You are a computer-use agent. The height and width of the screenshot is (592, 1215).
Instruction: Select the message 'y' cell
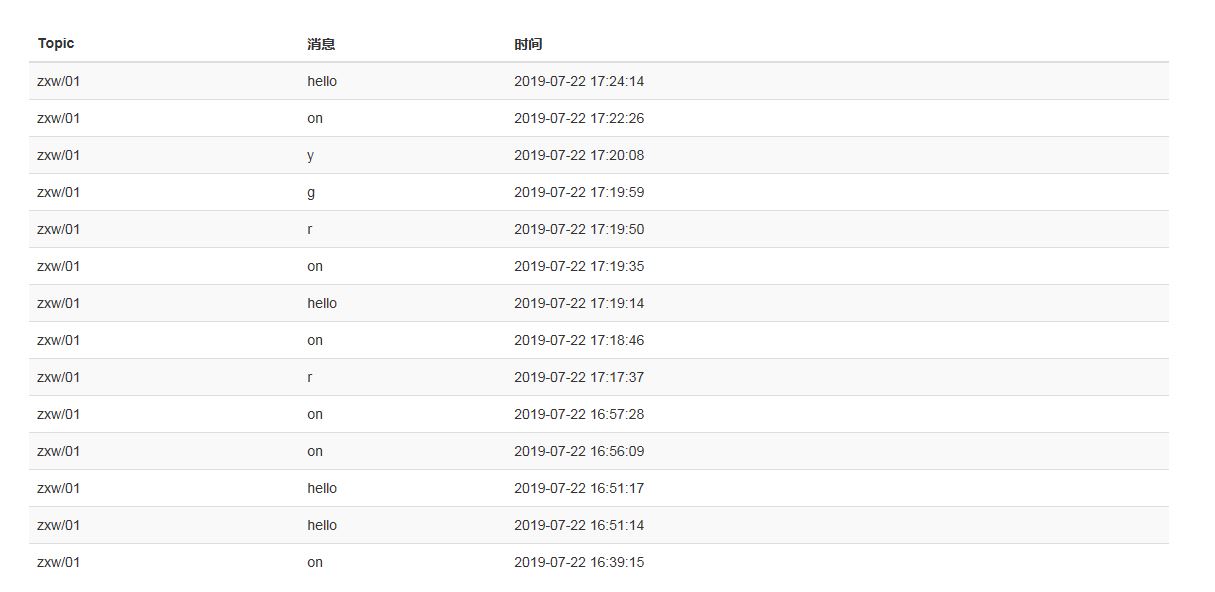pyautogui.click(x=311, y=155)
